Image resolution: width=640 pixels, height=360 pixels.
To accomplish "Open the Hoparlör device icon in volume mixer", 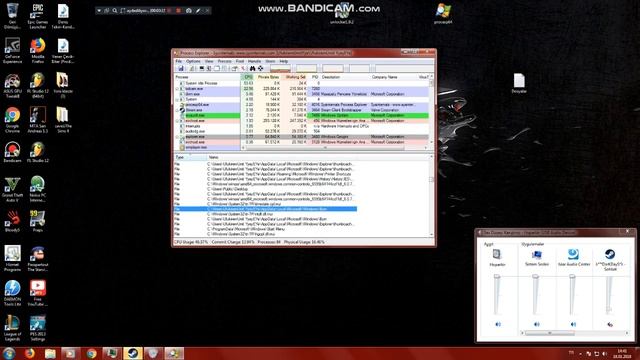I will point(497,254).
